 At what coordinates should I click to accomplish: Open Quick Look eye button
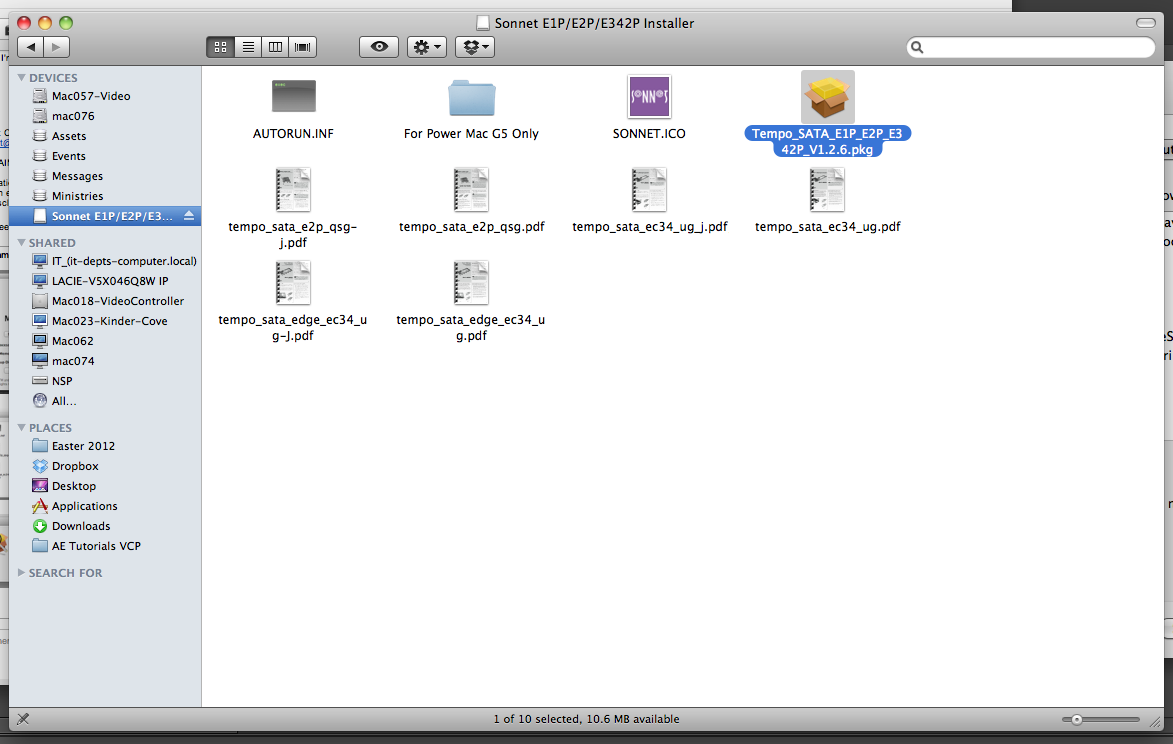[379, 47]
